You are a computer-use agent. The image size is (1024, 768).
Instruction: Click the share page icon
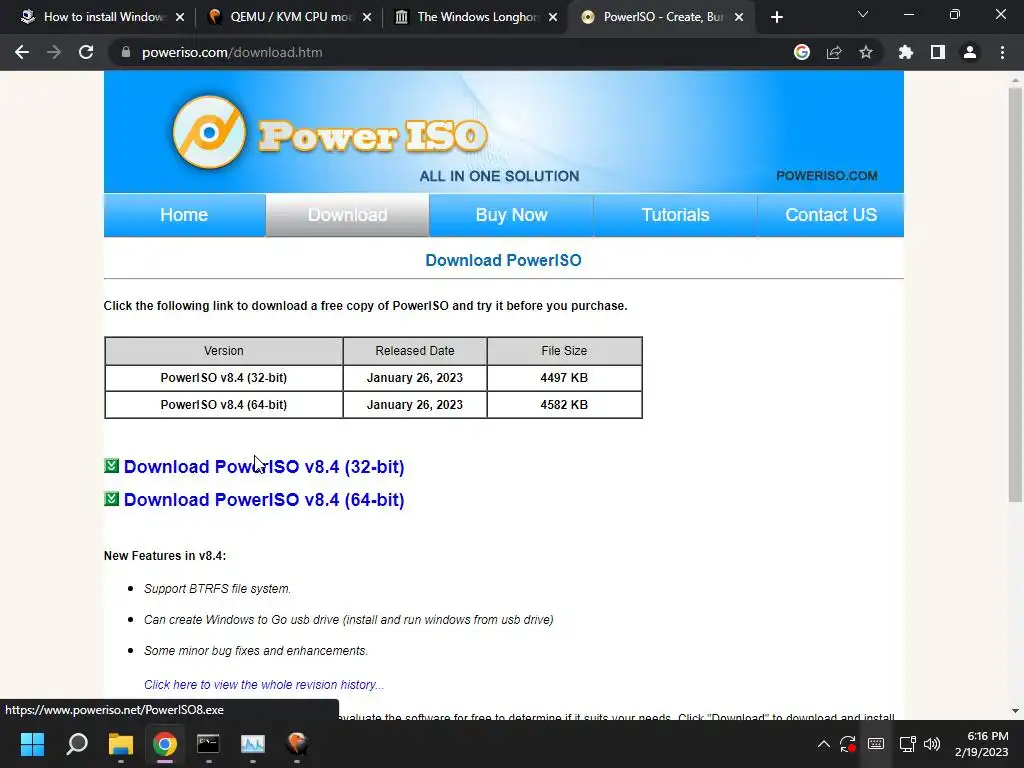coord(834,52)
